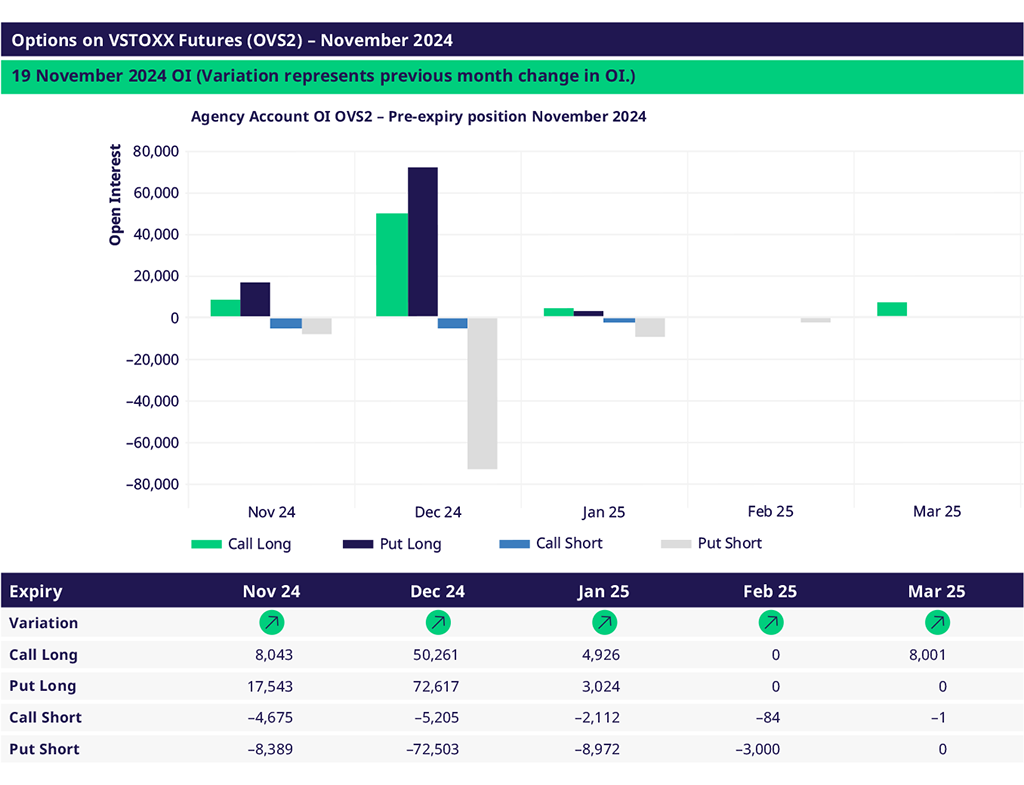Image resolution: width=1024 pixels, height=785 pixels.
Task: Toggle the Call Short series legend label
Action: [569, 543]
